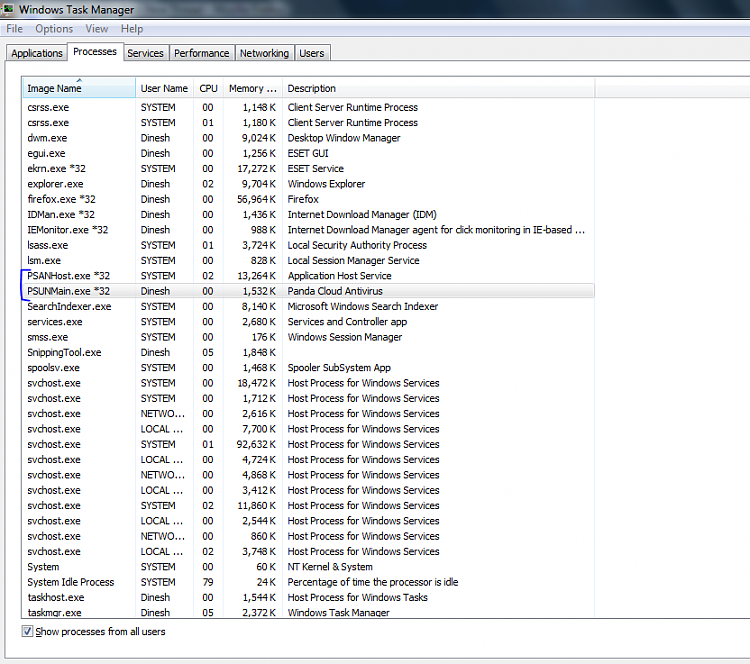
Task: Select svchost.exe using 92,632 K memory
Action: coord(309,444)
